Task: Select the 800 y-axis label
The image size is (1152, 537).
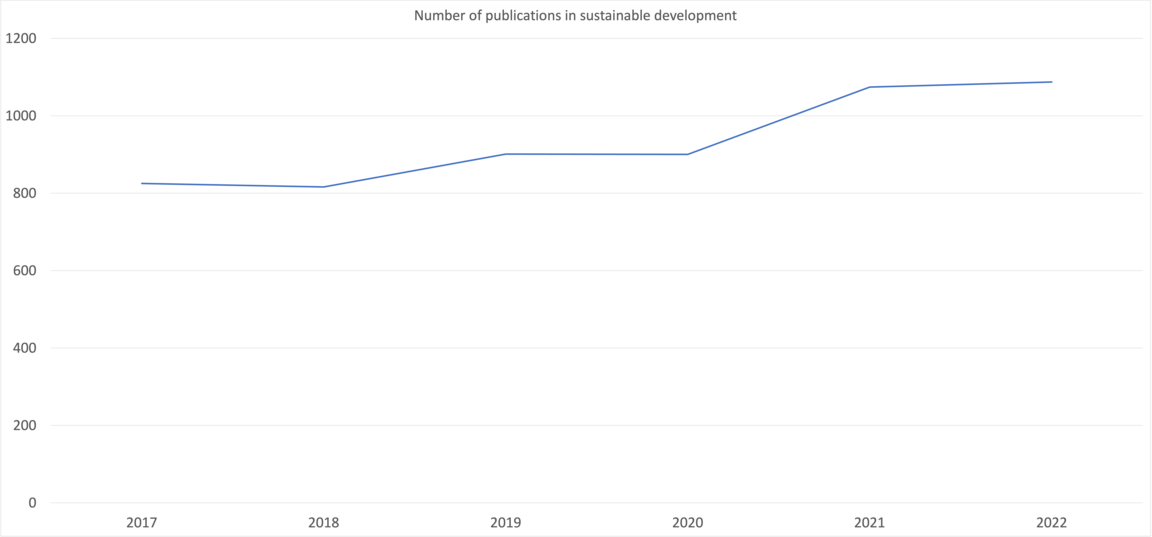Action: 24,193
